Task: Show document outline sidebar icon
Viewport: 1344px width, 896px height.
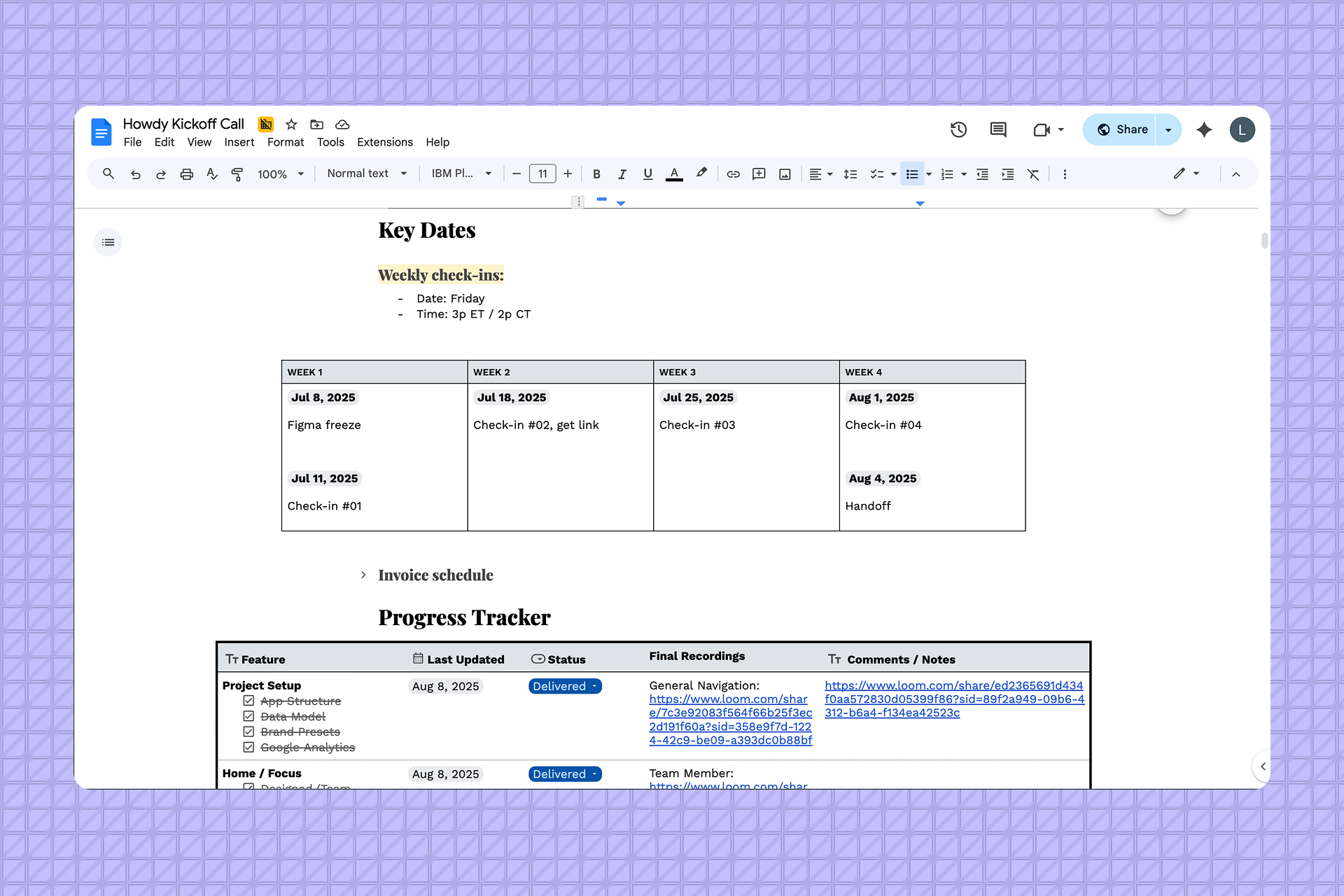Action: (x=108, y=242)
